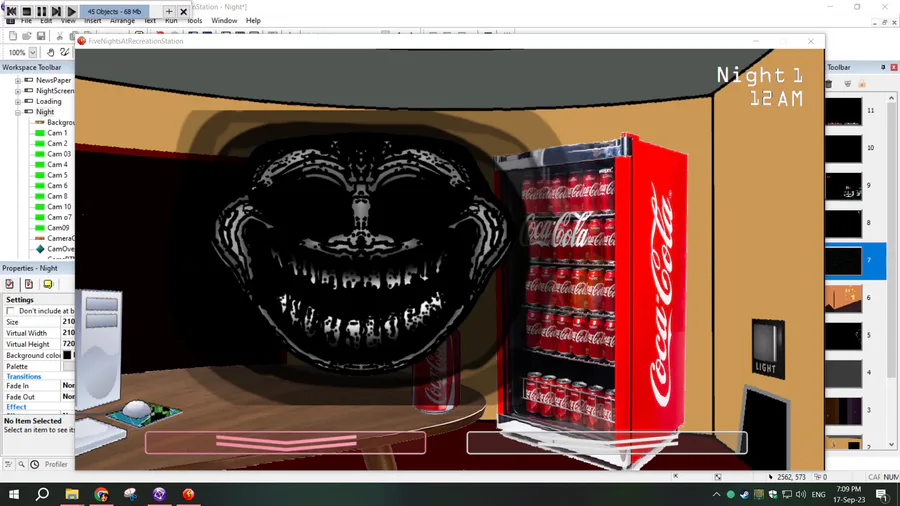Open the Run menu
Screen dimensions: 900x506
pyautogui.click(x=171, y=21)
